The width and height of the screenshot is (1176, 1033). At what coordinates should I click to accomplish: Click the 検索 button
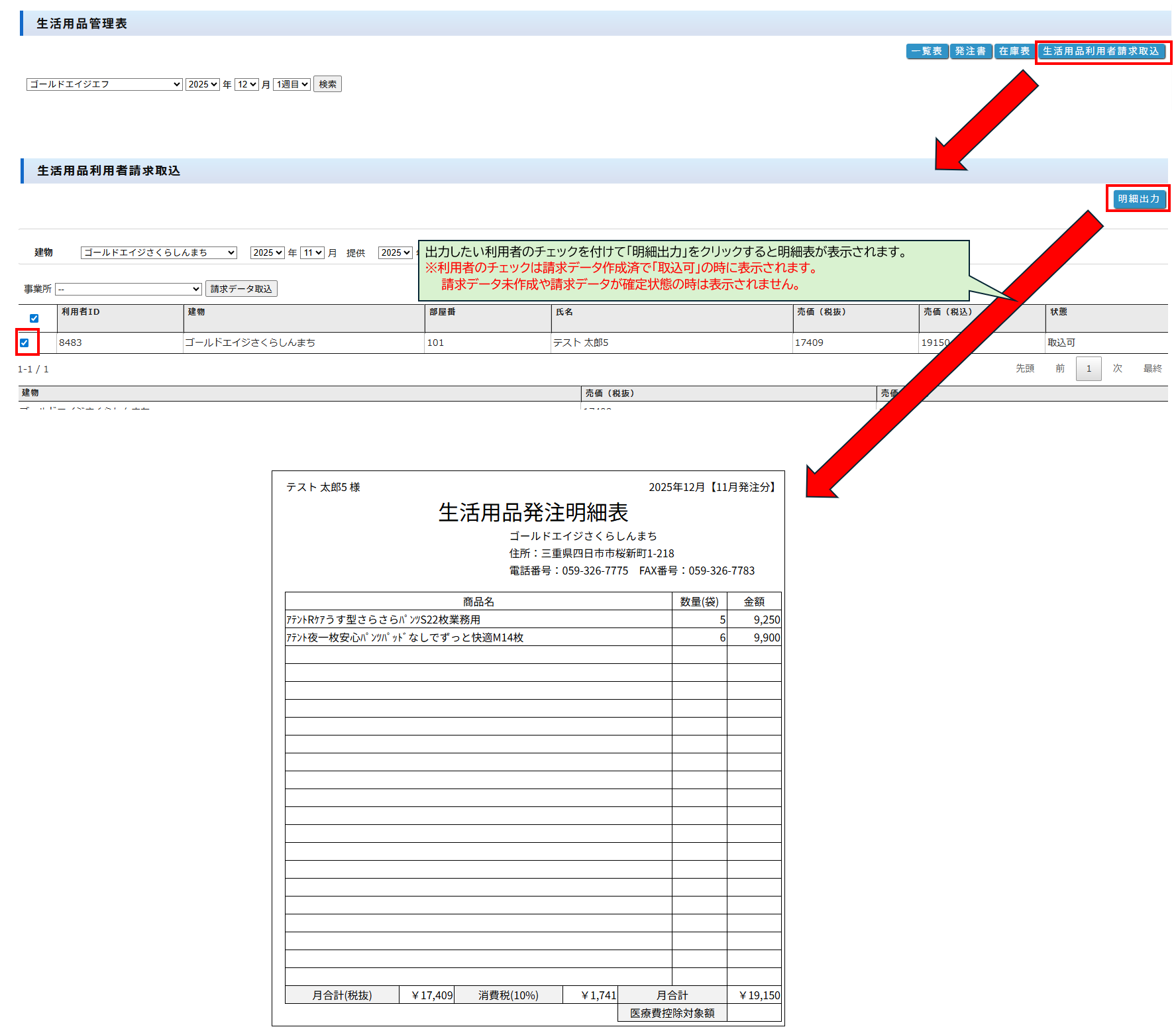tap(327, 84)
